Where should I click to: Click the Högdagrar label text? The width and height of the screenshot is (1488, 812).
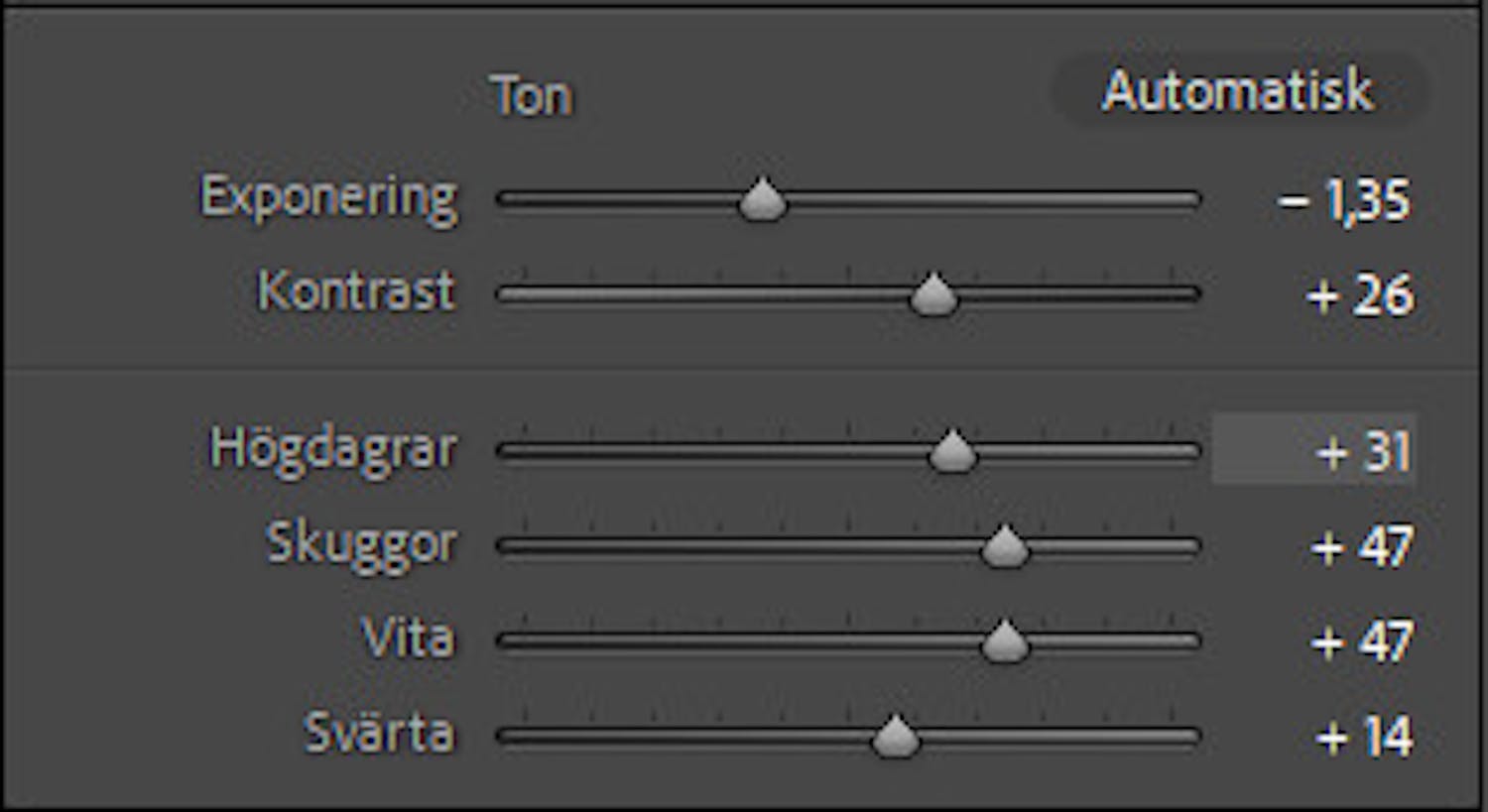click(333, 449)
